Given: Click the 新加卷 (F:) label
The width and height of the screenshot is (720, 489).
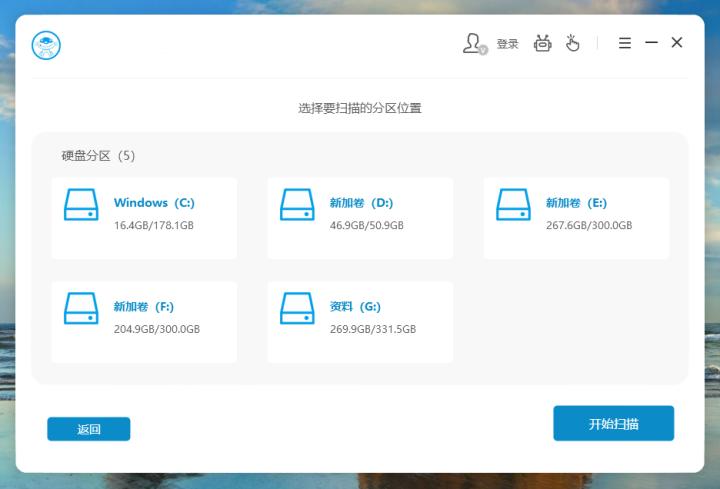Looking at the screenshot, I should click(x=144, y=306).
